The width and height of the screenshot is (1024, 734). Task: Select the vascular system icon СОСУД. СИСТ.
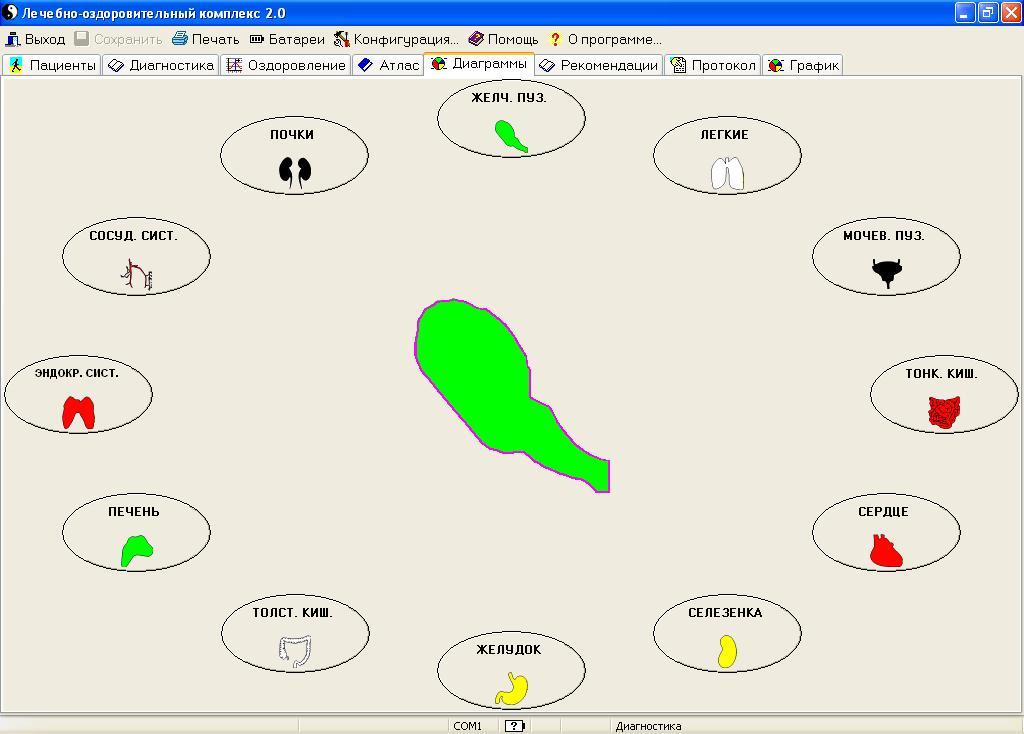[x=137, y=274]
